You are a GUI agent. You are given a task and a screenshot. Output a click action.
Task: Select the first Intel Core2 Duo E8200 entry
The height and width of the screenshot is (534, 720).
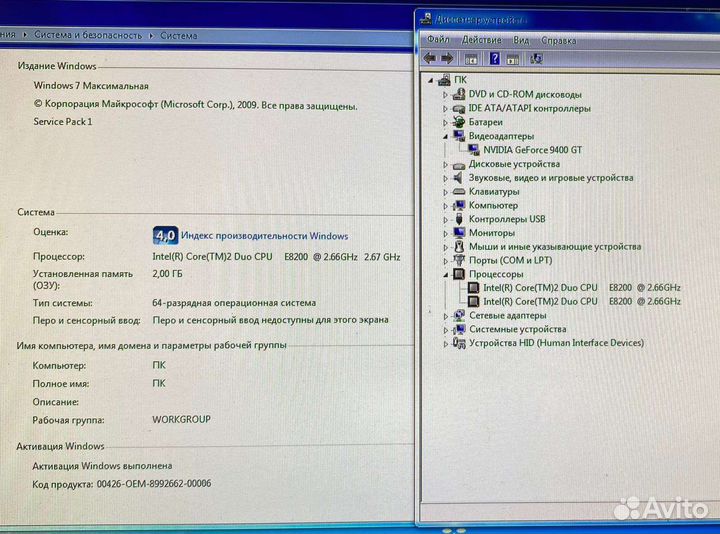(581, 287)
